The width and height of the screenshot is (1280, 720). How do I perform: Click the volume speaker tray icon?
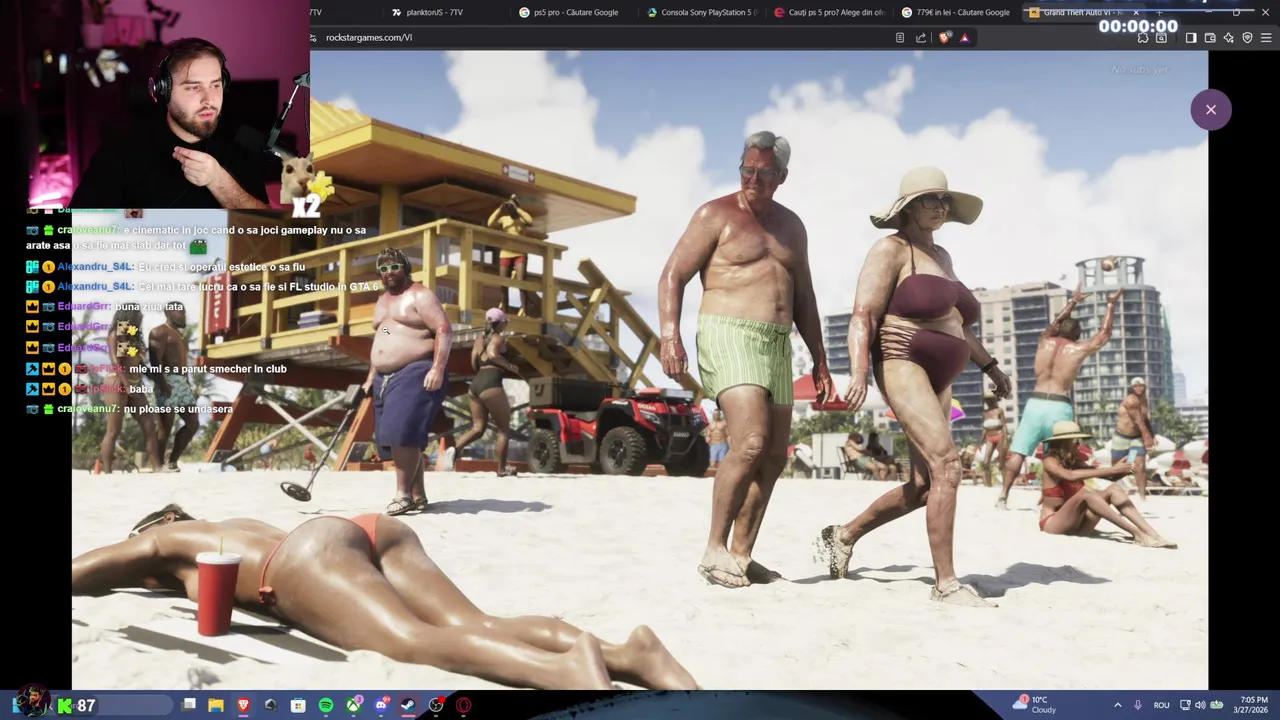[1200, 705]
